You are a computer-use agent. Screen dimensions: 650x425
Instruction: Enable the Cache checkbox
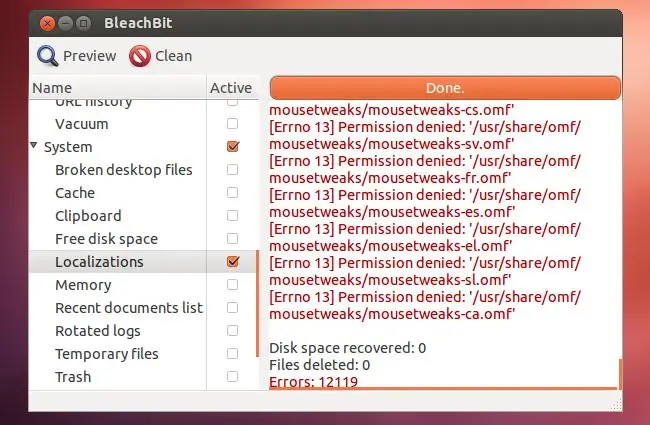(x=233, y=193)
